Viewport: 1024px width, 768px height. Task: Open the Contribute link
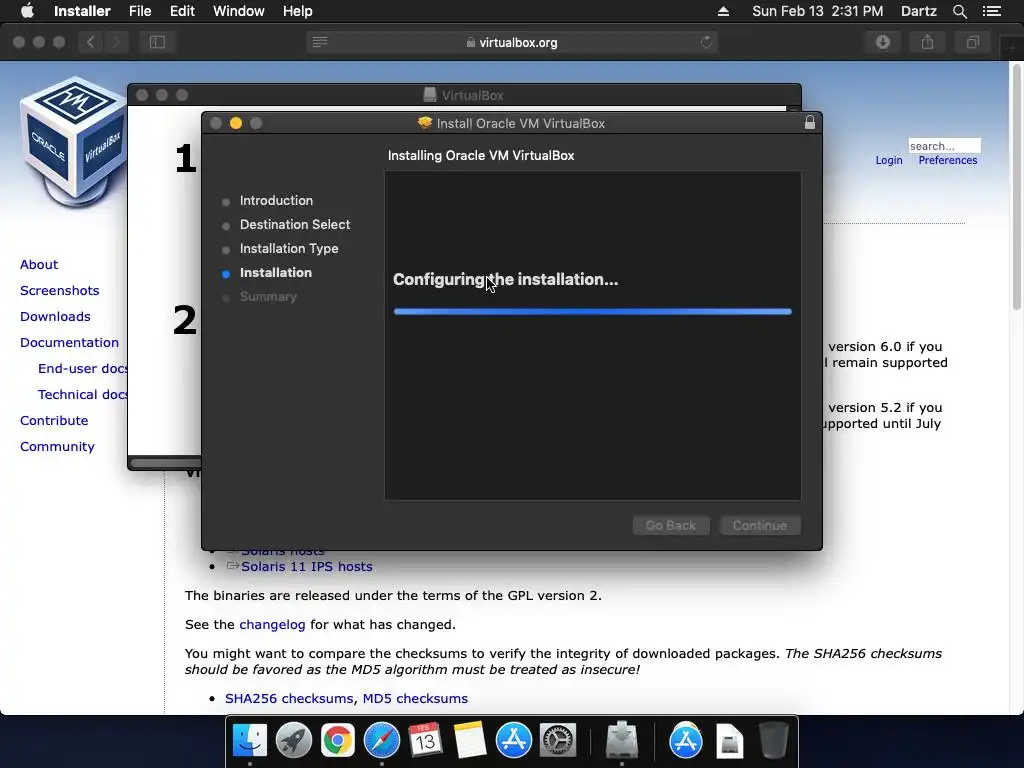coord(54,421)
